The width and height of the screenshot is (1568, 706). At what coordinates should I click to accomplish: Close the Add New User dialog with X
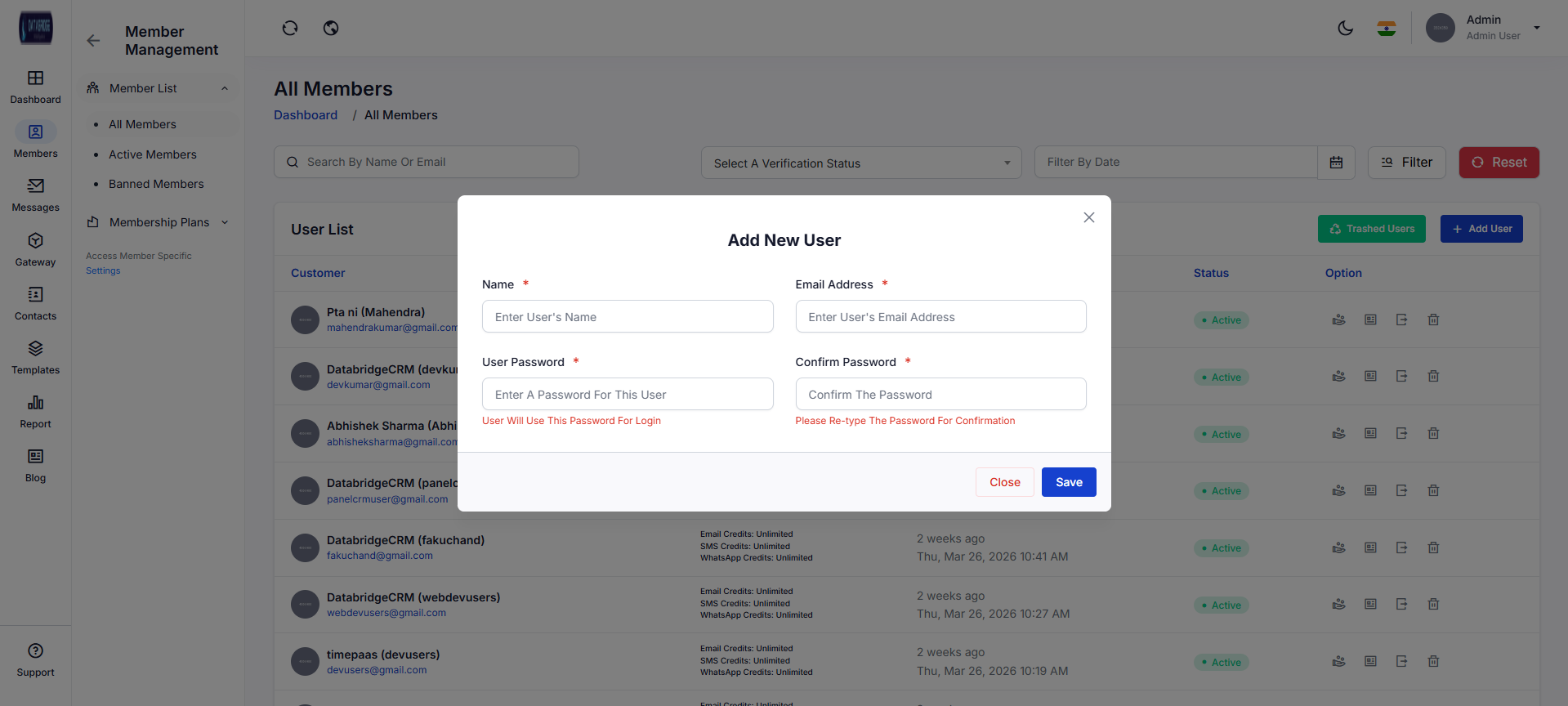pos(1088,217)
